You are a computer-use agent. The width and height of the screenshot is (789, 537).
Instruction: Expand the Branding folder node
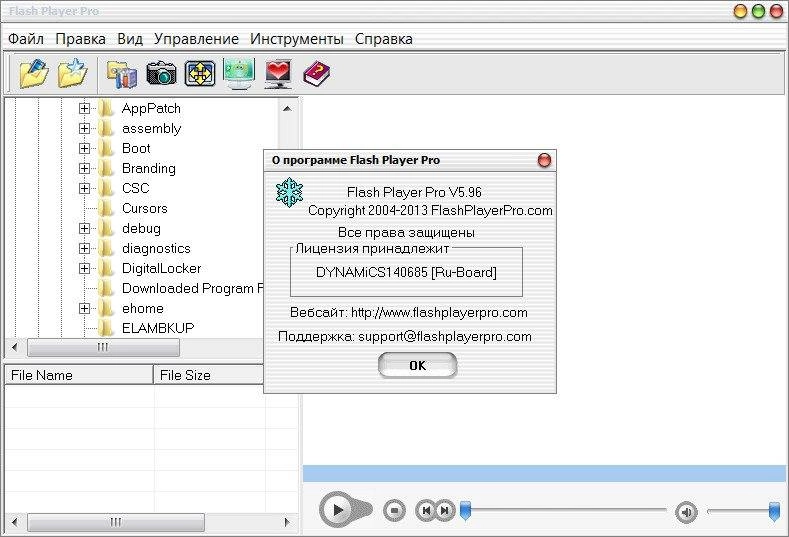85,168
